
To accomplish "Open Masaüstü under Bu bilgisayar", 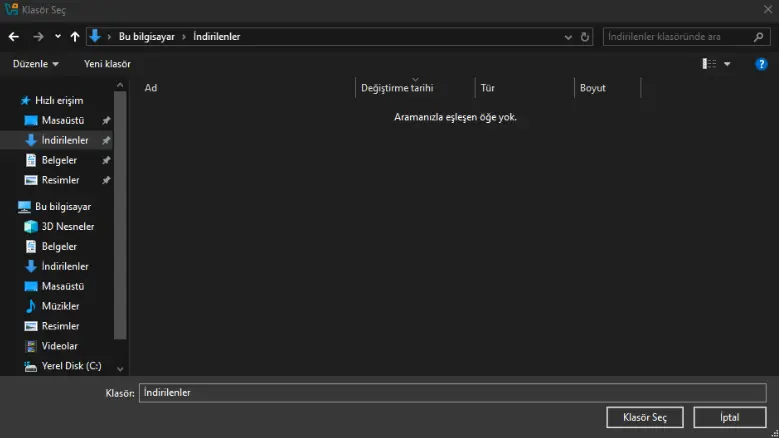I will (63, 287).
